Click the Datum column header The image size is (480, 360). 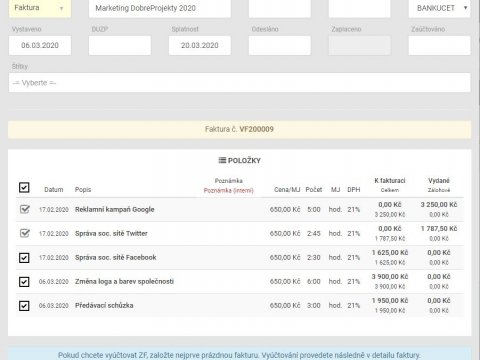click(54, 190)
